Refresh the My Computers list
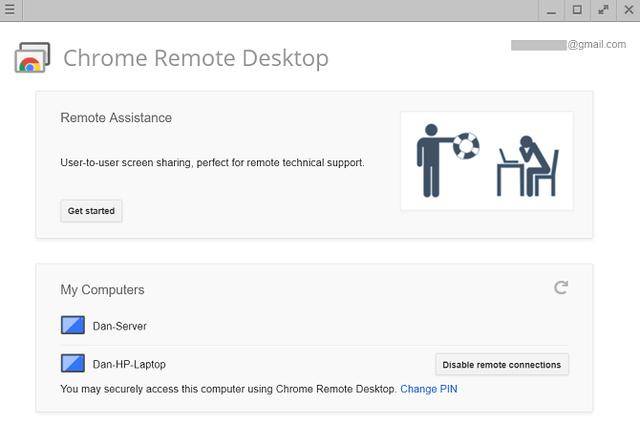Viewport: 640px width, 423px height. click(561, 288)
